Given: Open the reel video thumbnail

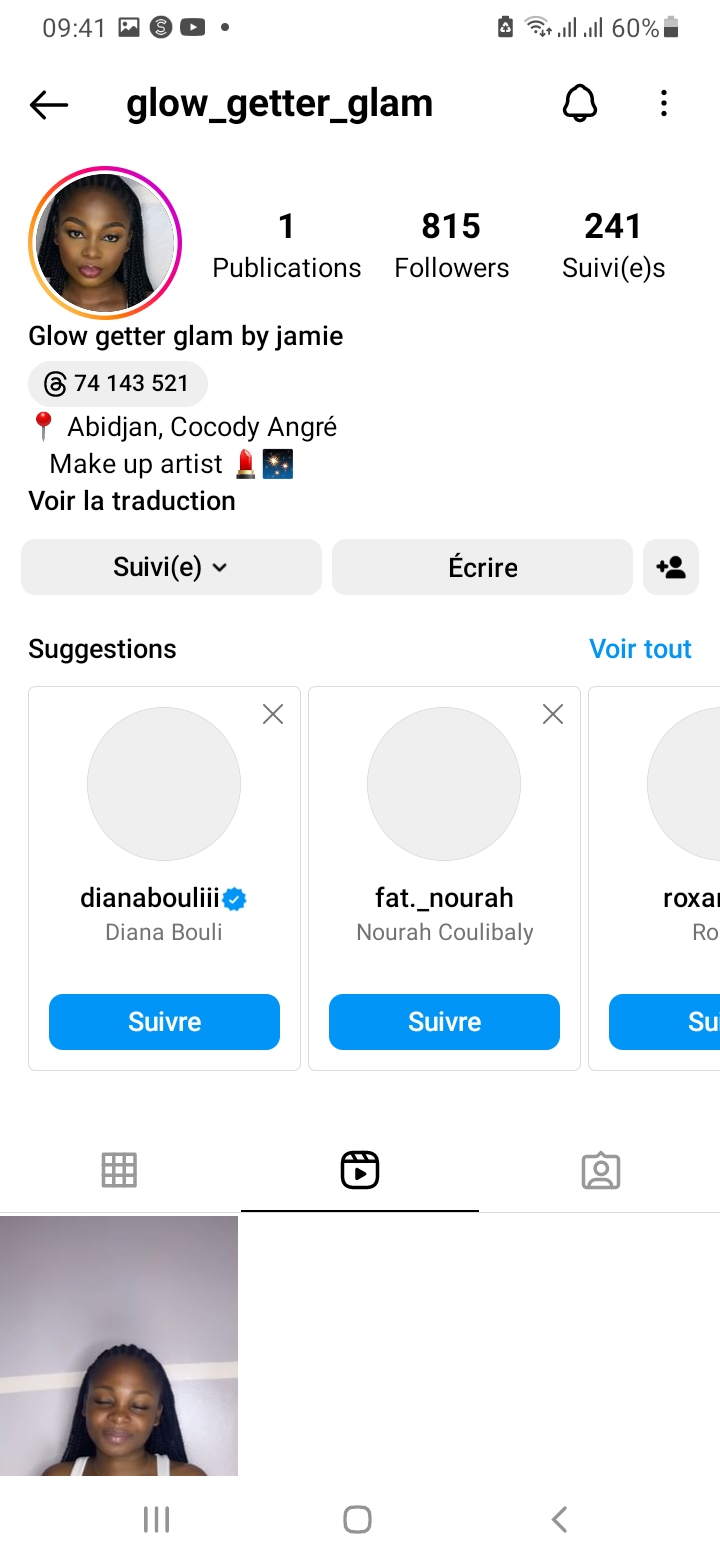Looking at the screenshot, I should 119,1345.
